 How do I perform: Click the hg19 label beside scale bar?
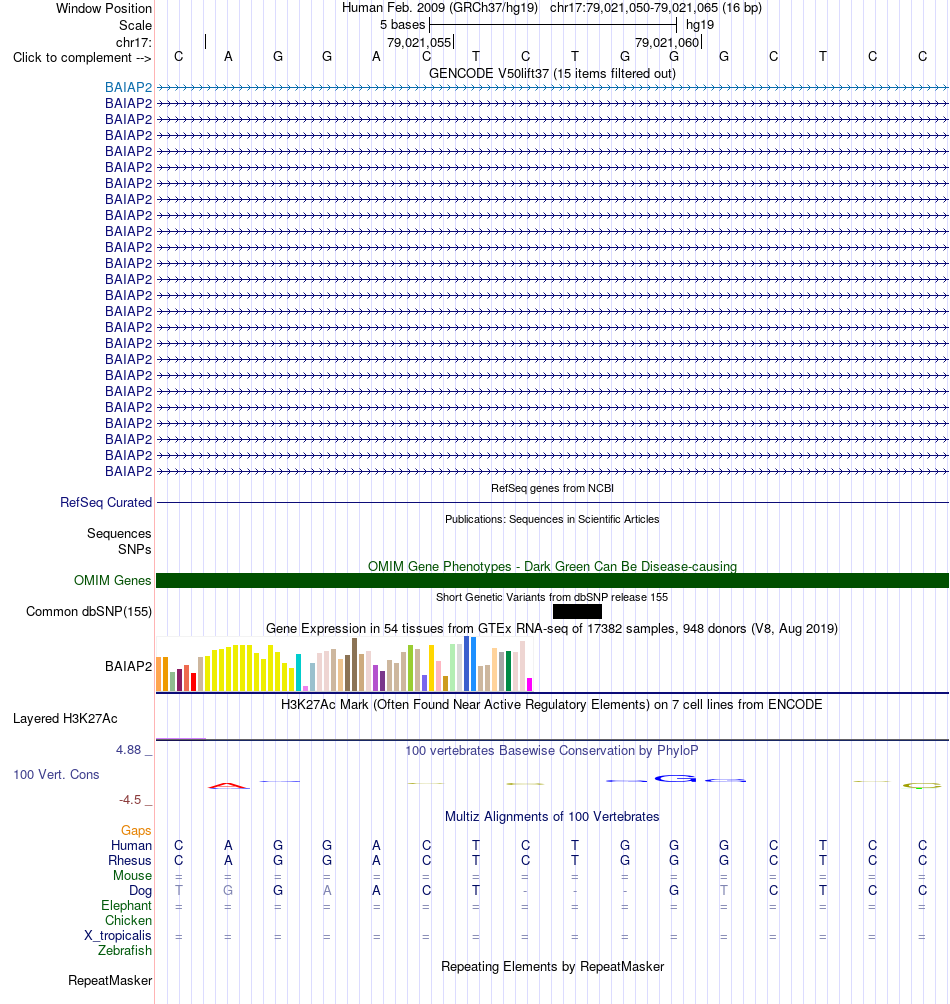coord(700,25)
